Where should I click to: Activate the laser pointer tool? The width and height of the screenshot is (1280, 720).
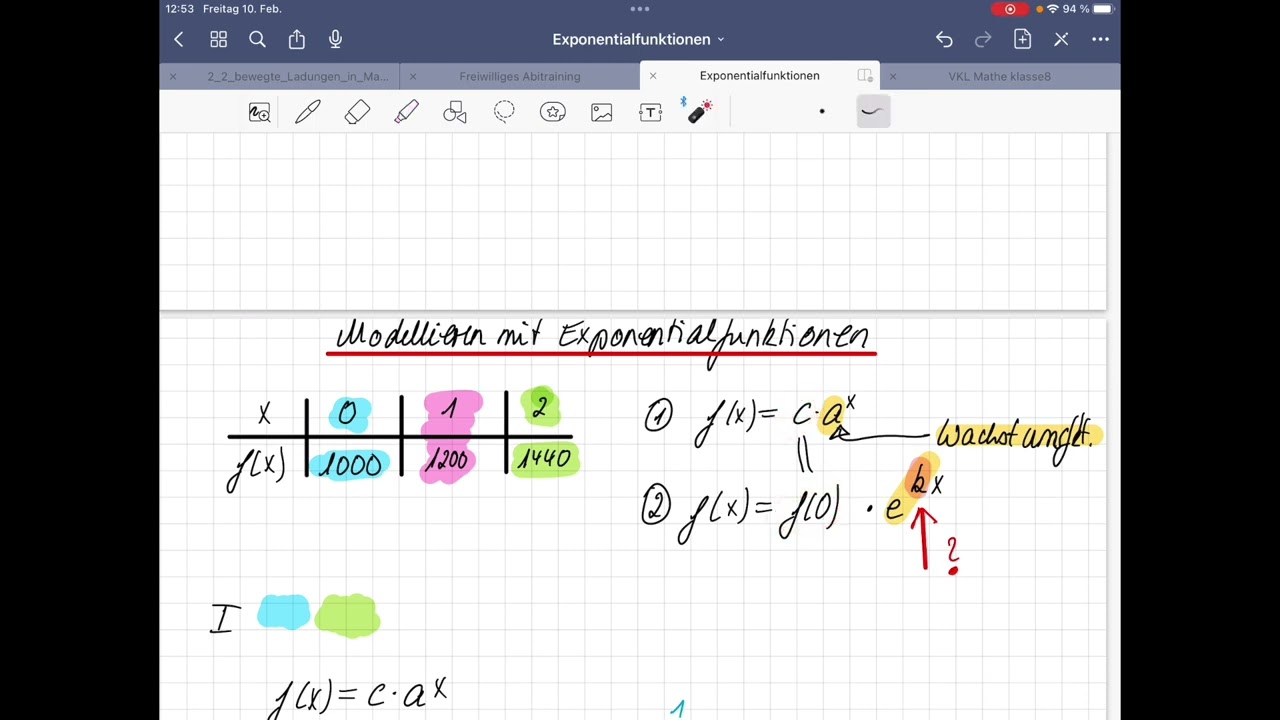(x=698, y=111)
